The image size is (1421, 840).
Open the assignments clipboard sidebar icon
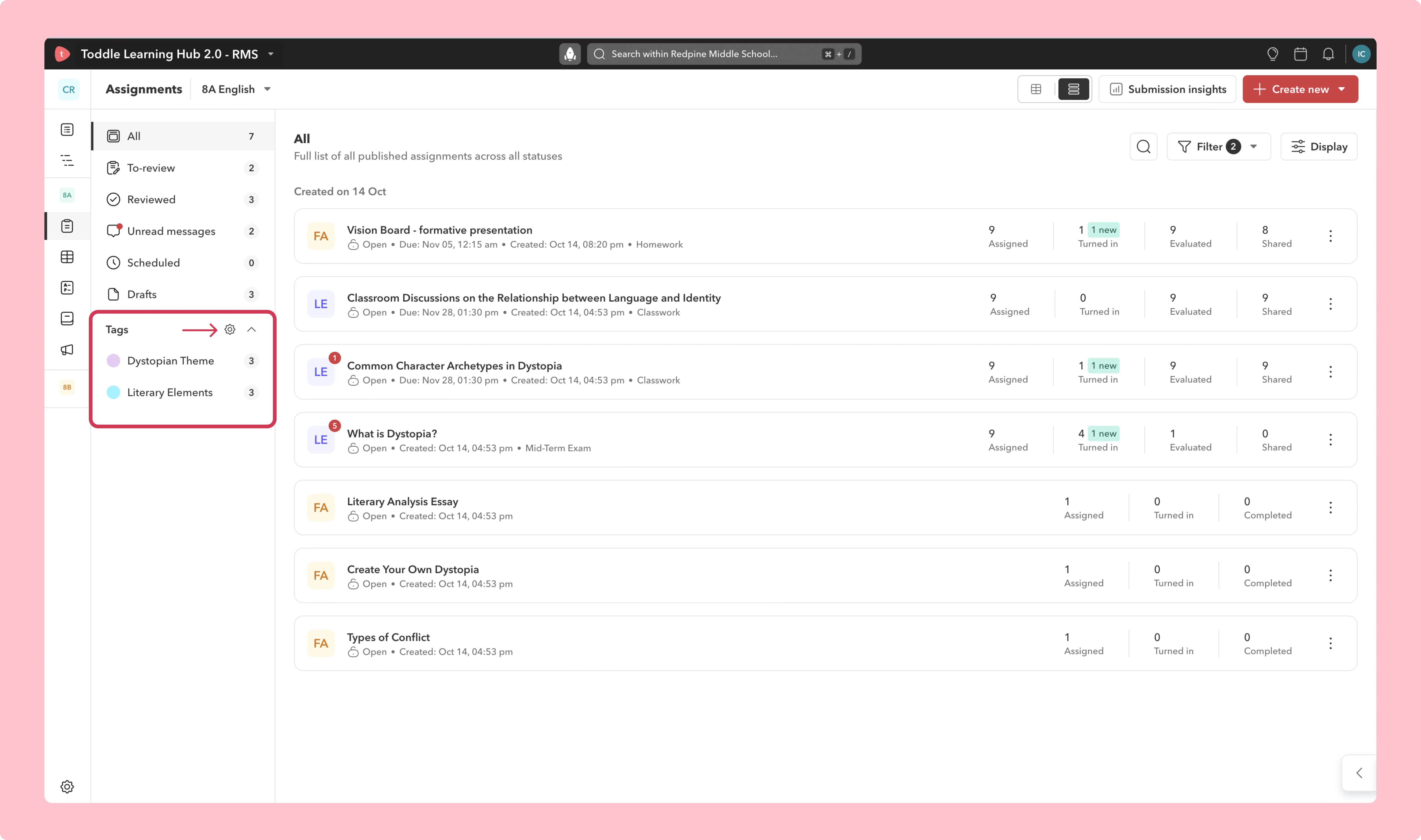tap(67, 226)
